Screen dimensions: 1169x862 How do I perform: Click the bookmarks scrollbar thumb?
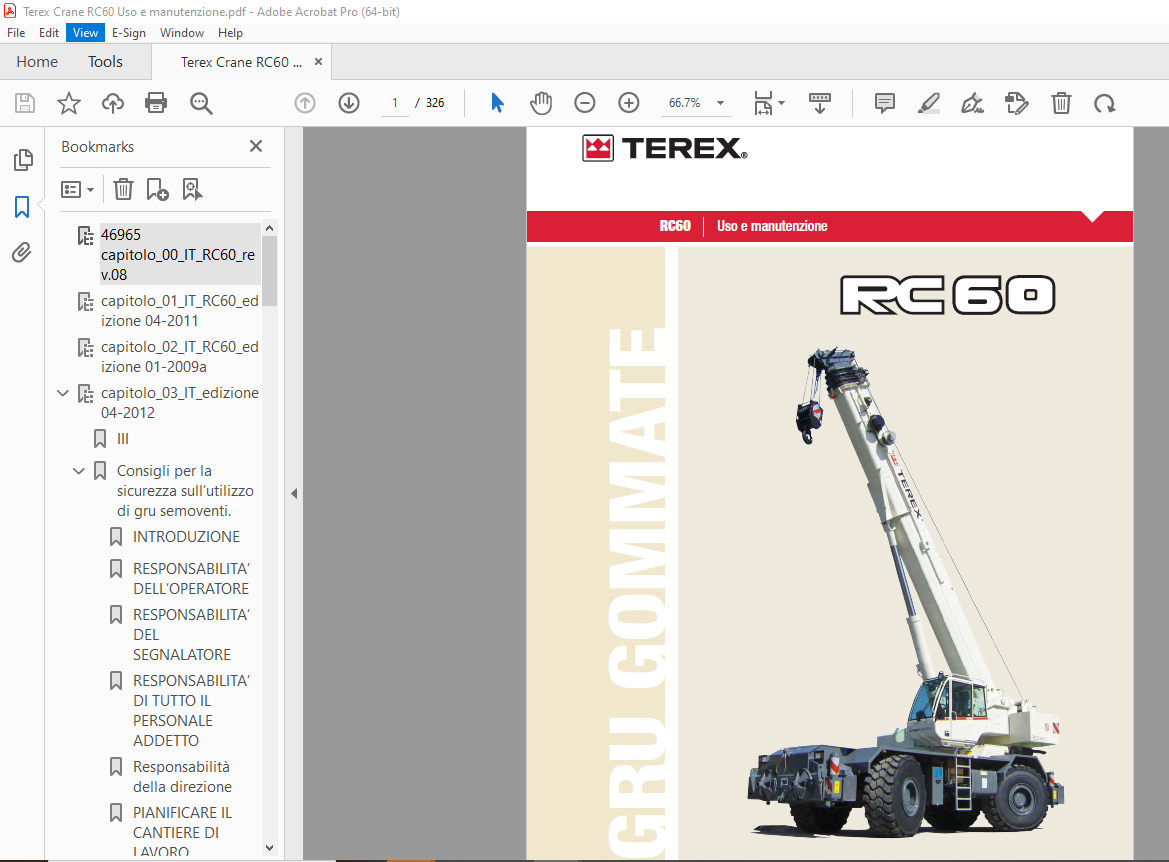coord(270,271)
